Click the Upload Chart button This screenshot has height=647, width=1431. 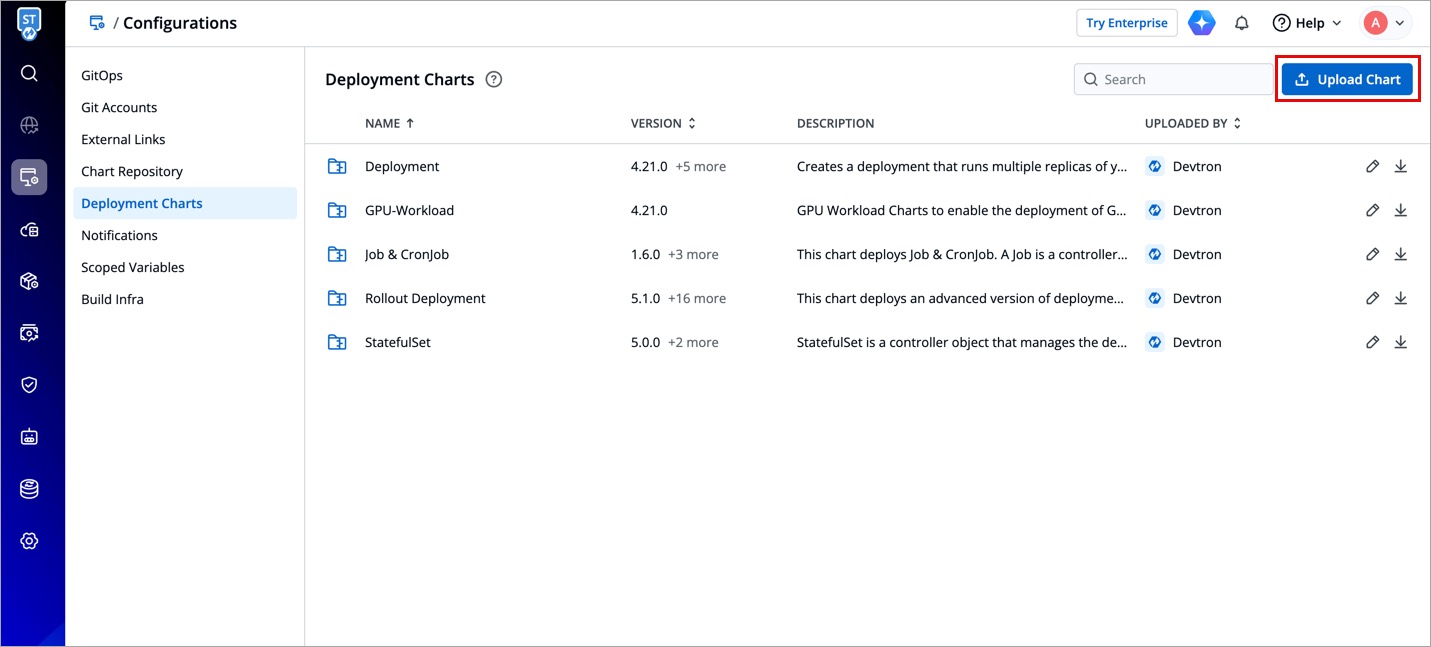click(1347, 80)
